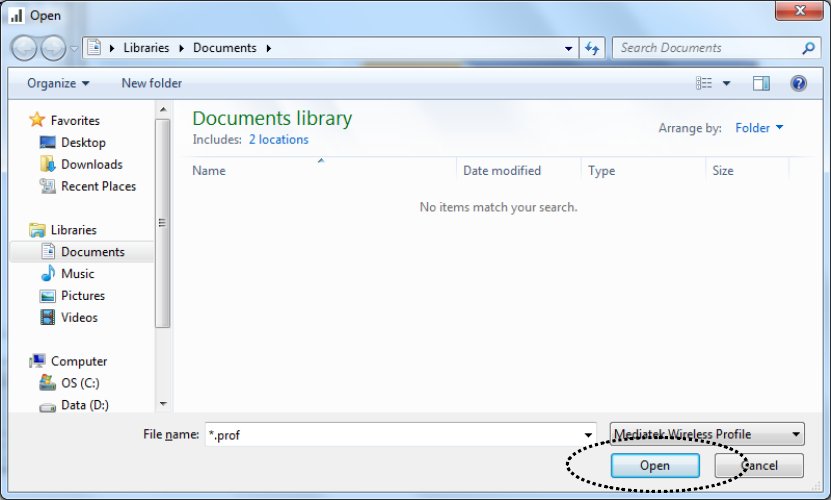Click the Change your view icon

coord(704,83)
